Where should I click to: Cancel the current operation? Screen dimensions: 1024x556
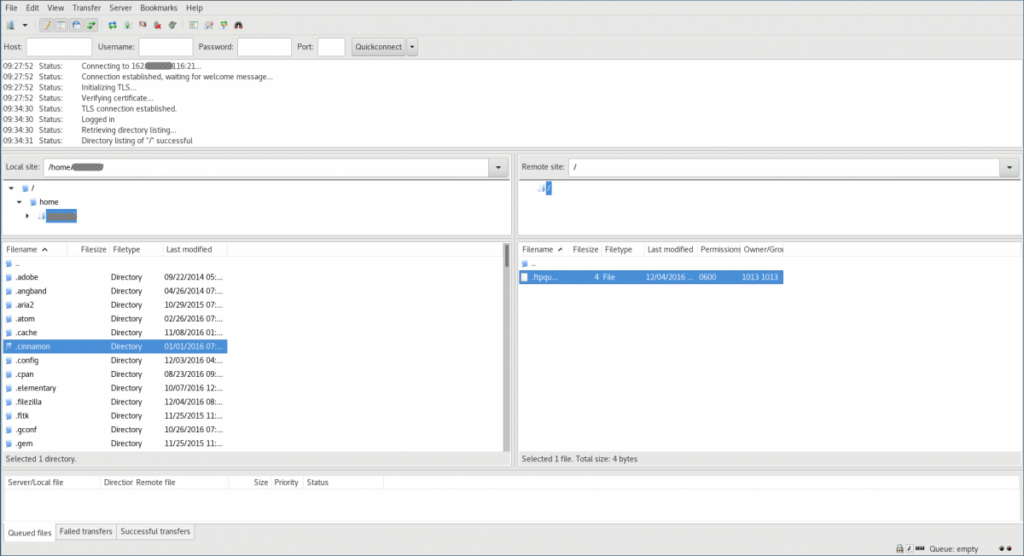pos(142,25)
